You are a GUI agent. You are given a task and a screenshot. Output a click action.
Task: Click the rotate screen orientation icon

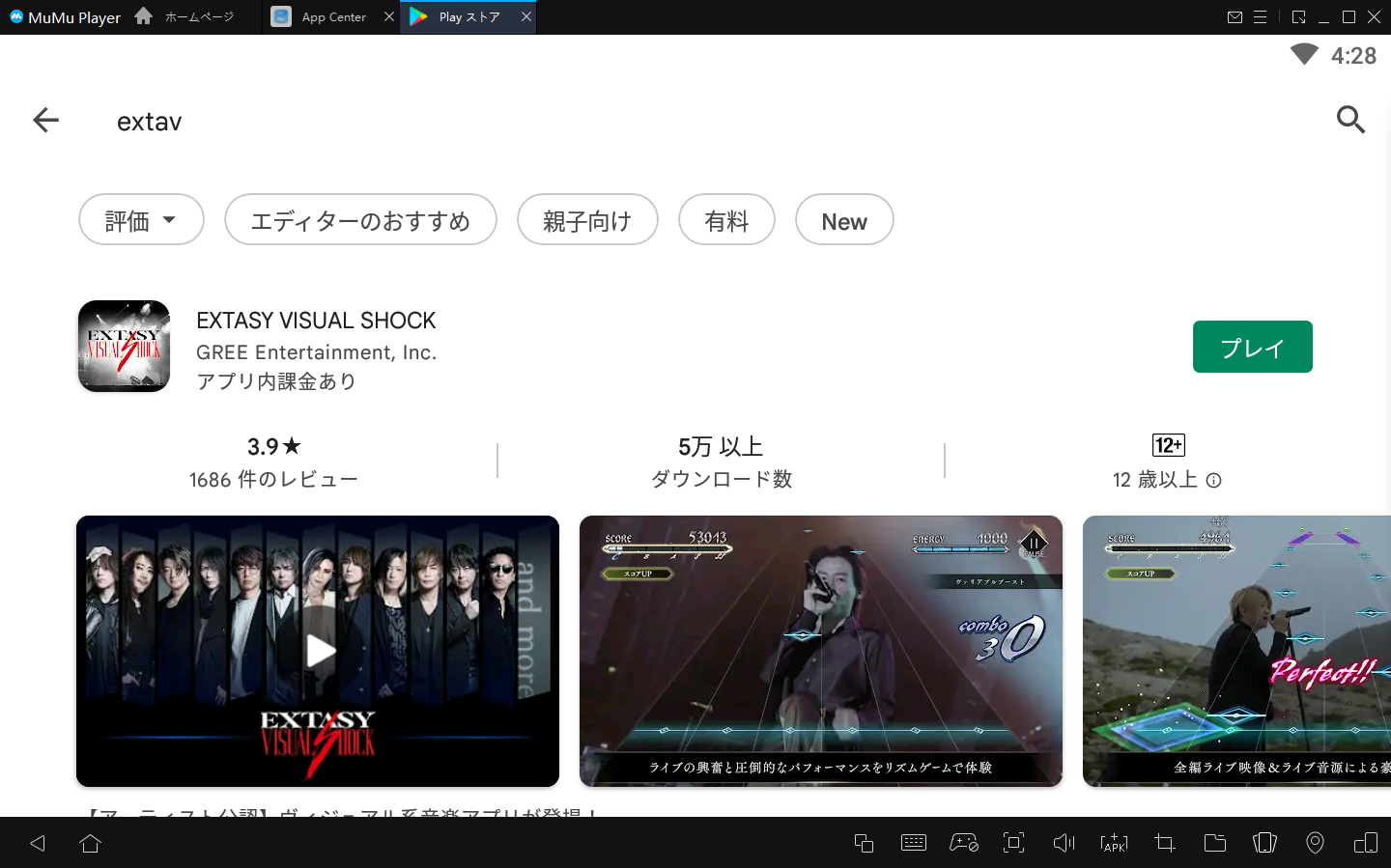pyautogui.click(x=1365, y=843)
